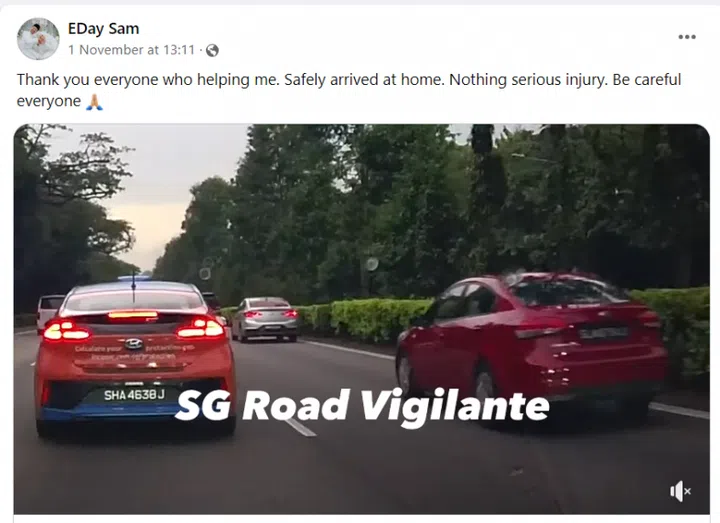Click the orange car's rear windshield

click(133, 301)
